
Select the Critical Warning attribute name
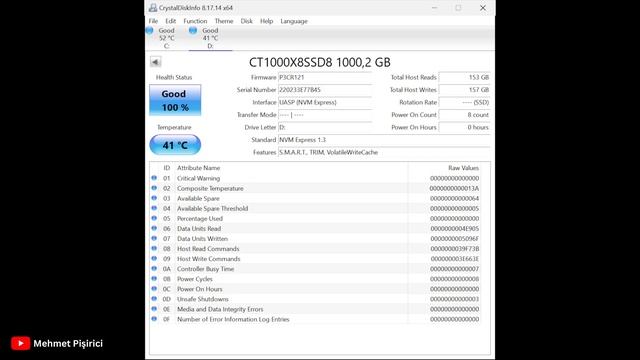(x=198, y=178)
